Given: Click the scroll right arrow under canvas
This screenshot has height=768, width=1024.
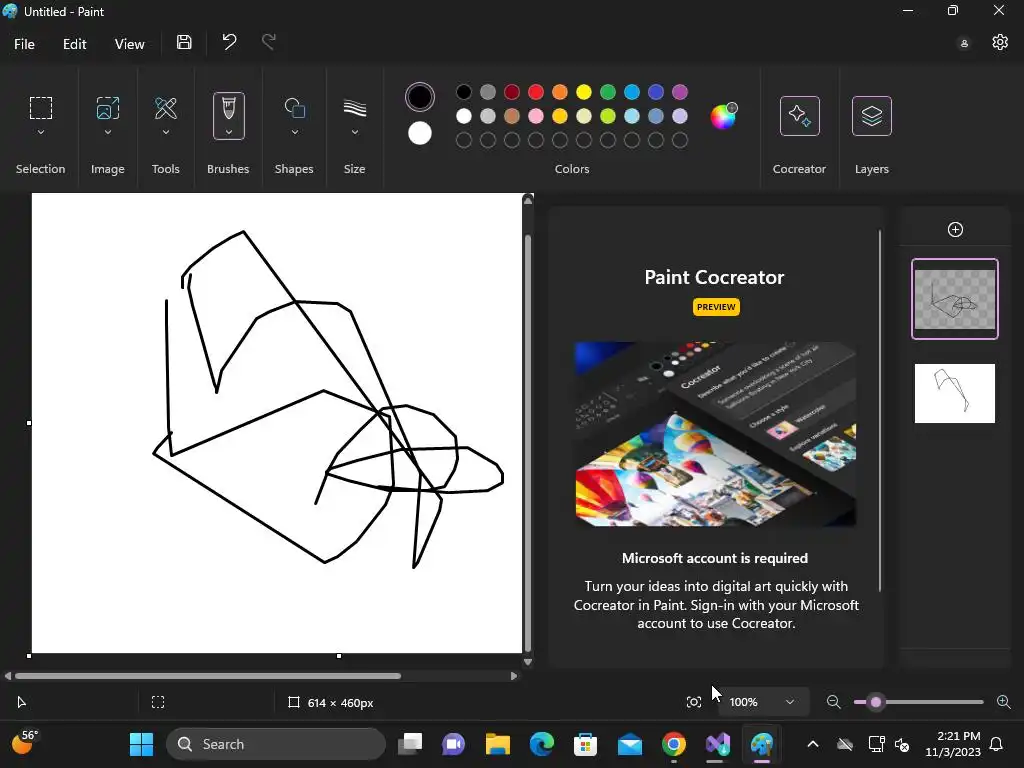Looking at the screenshot, I should tap(513, 676).
